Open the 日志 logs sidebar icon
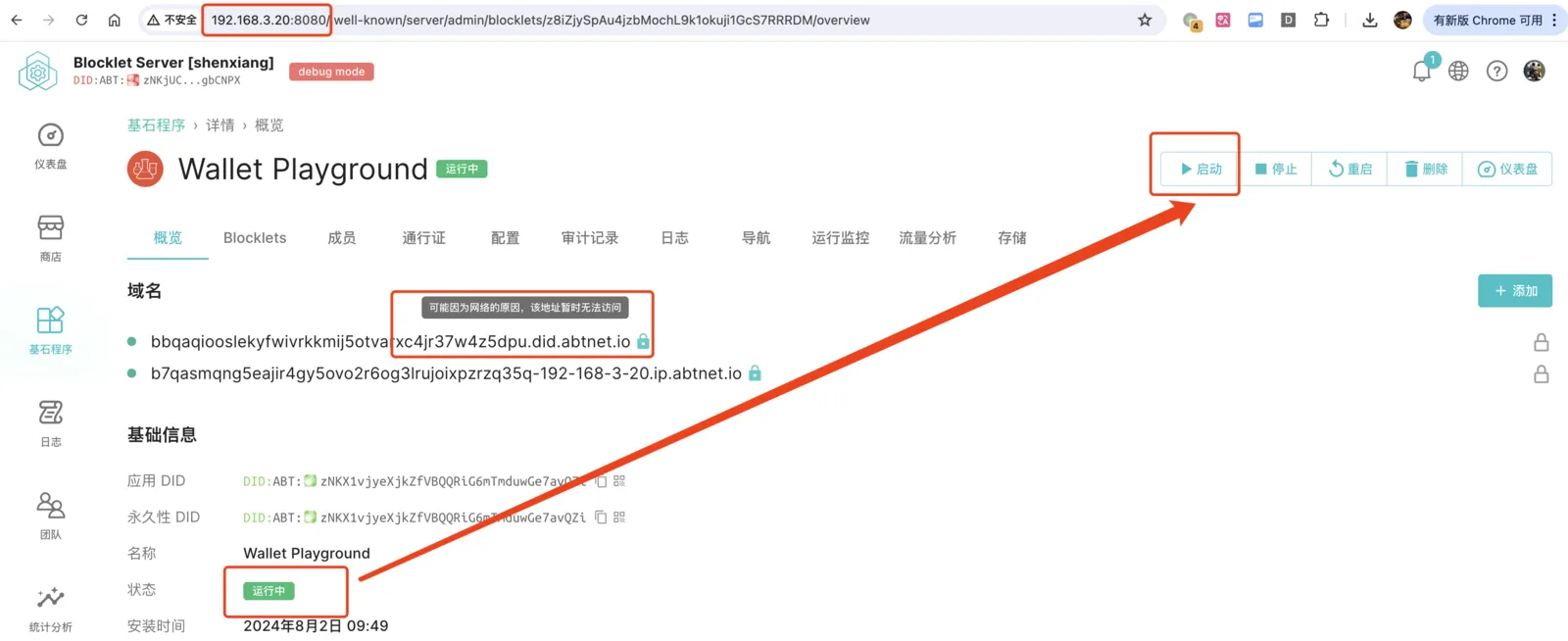This screenshot has width=1568, height=641. pos(51,422)
